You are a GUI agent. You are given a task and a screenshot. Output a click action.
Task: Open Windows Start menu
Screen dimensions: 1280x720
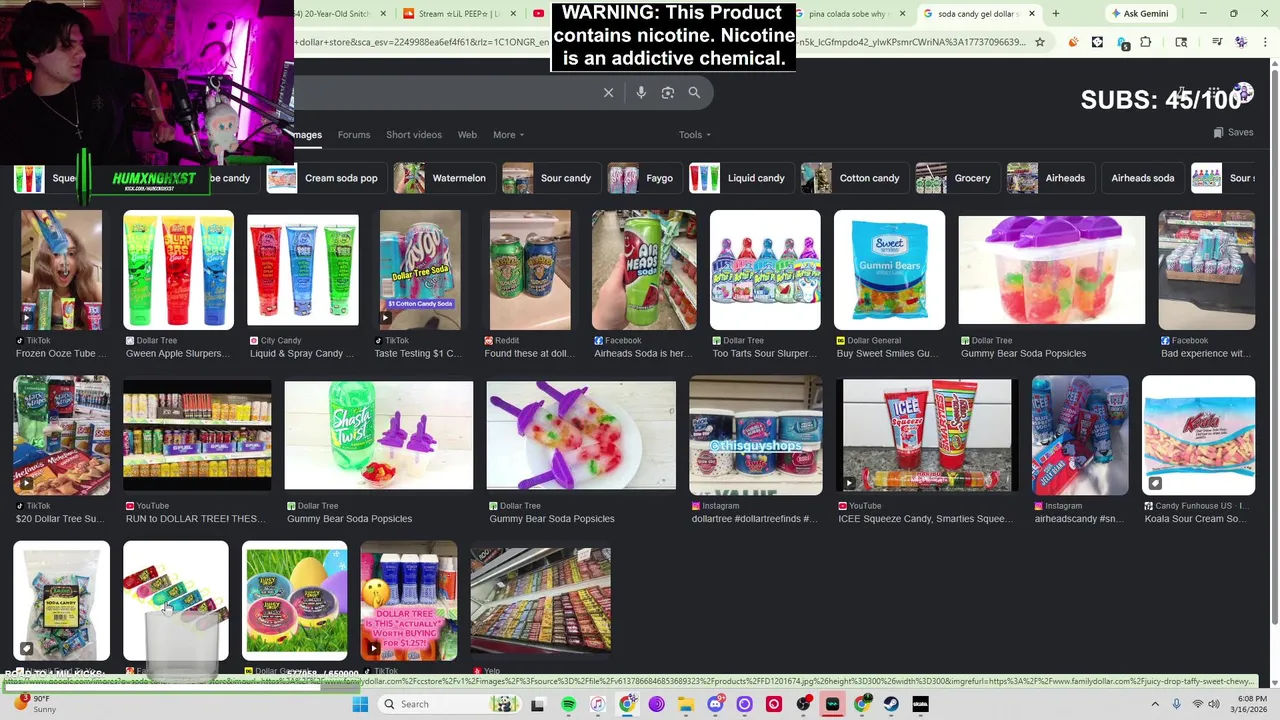pyautogui.click(x=360, y=704)
